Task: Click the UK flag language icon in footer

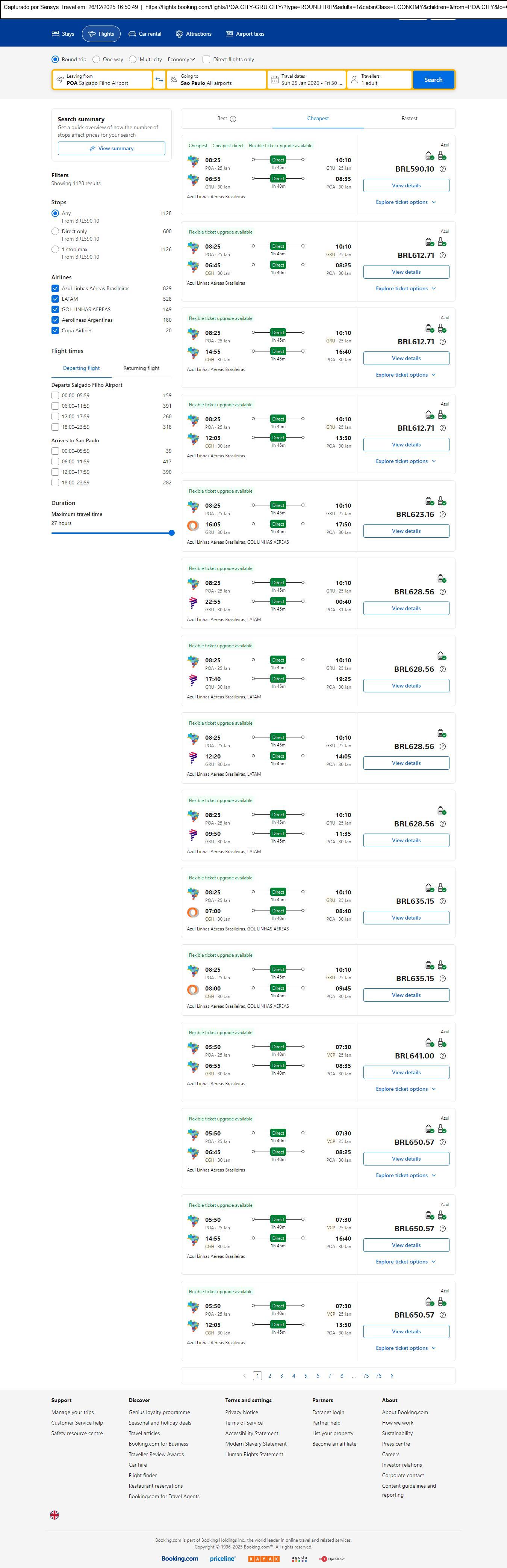Action: point(55,1514)
